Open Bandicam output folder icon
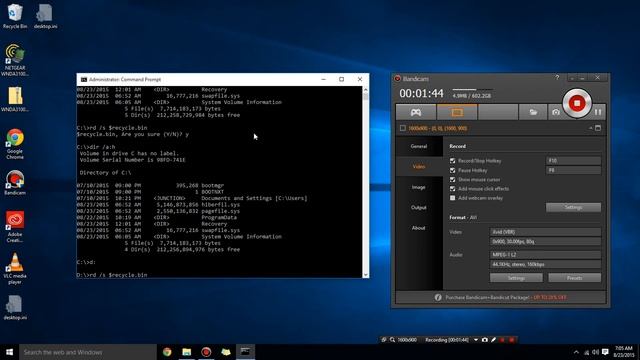The image size is (640, 360). (x=533, y=112)
